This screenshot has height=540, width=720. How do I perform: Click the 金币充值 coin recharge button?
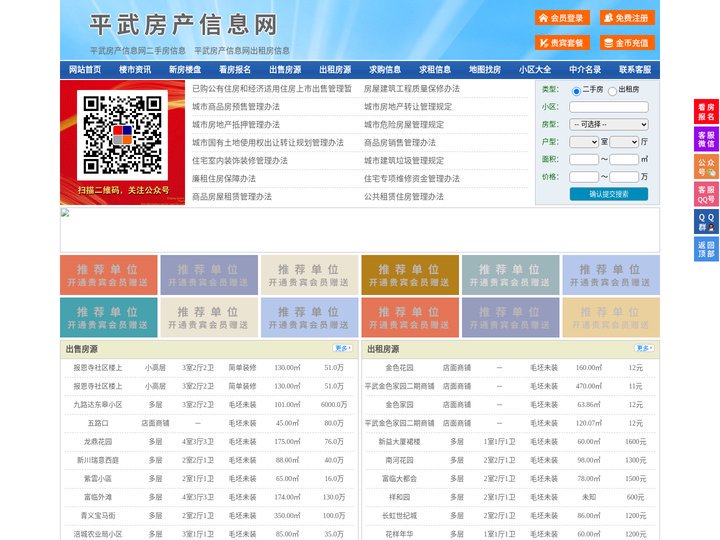point(627,43)
